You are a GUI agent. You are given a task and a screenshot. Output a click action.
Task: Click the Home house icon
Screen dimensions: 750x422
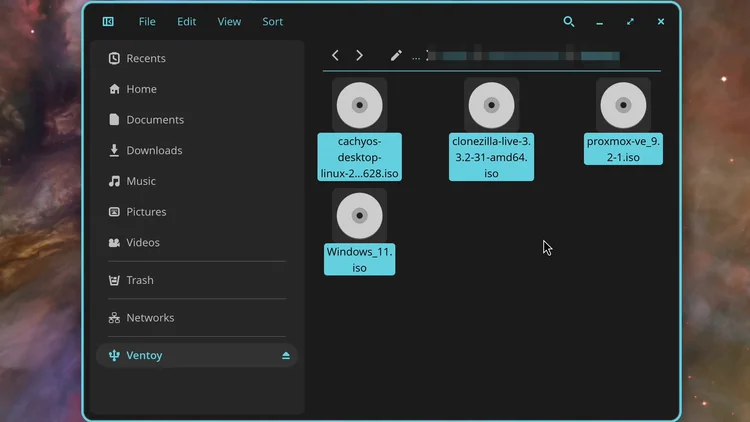pyautogui.click(x=114, y=89)
